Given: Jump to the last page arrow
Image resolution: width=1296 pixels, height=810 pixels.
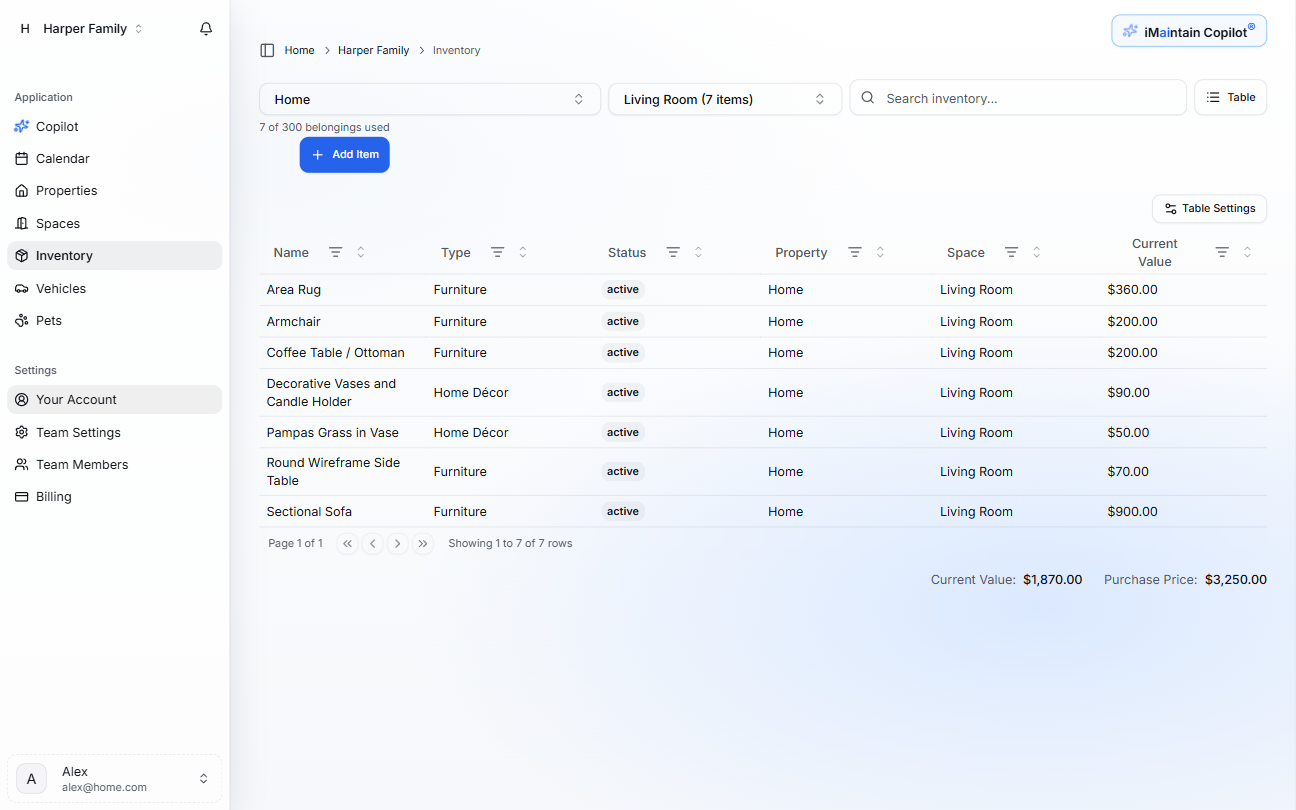Looking at the screenshot, I should (423, 544).
